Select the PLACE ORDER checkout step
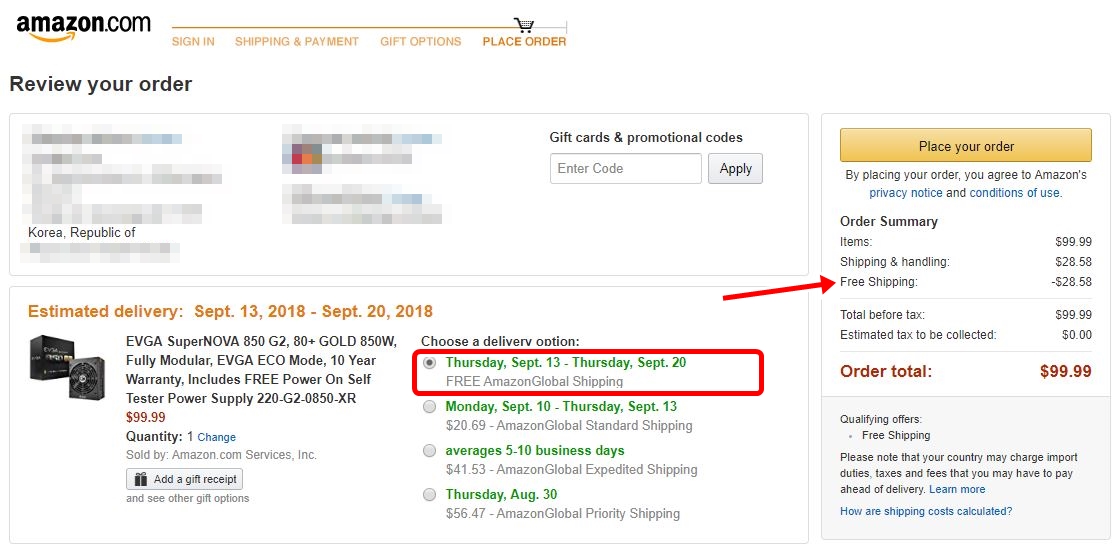This screenshot has height=553, width=1118. 524,42
